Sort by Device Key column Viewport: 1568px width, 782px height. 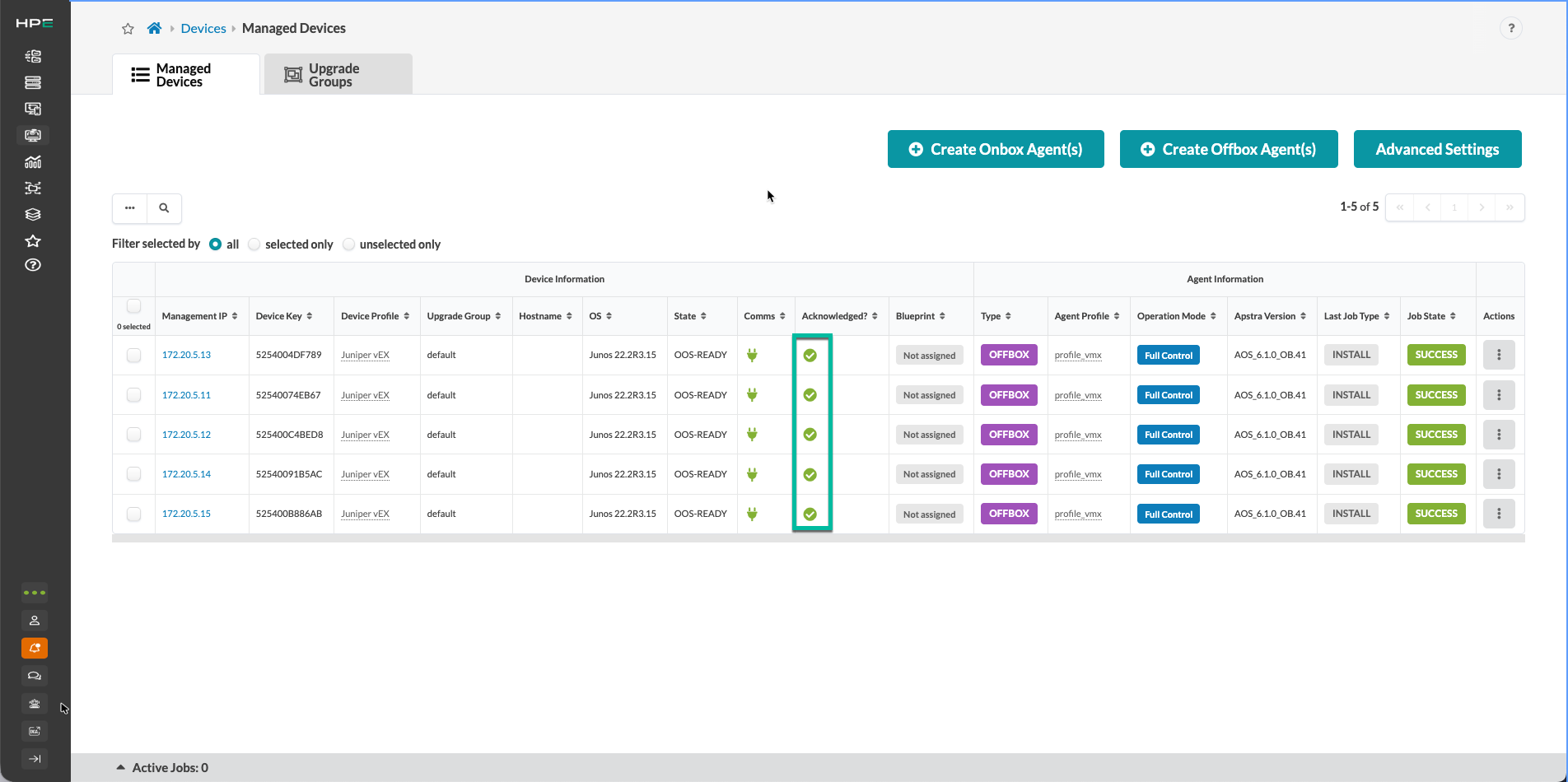coord(284,316)
